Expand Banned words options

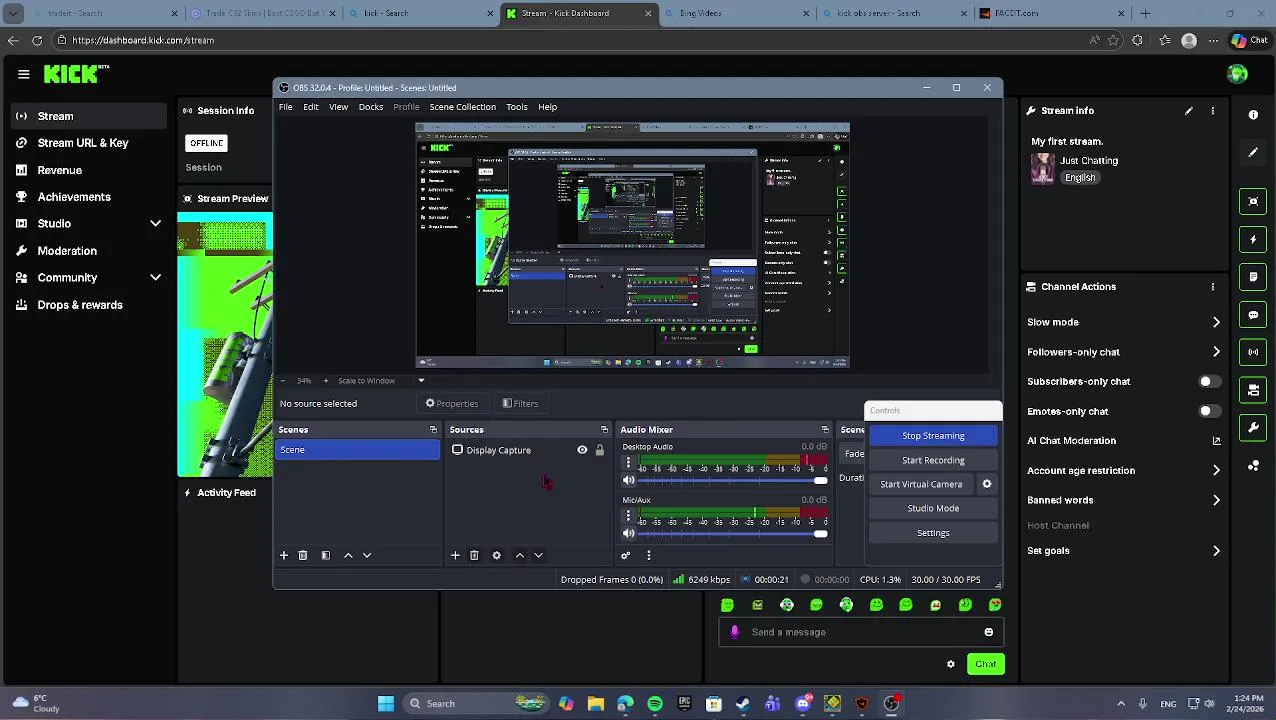1216,500
